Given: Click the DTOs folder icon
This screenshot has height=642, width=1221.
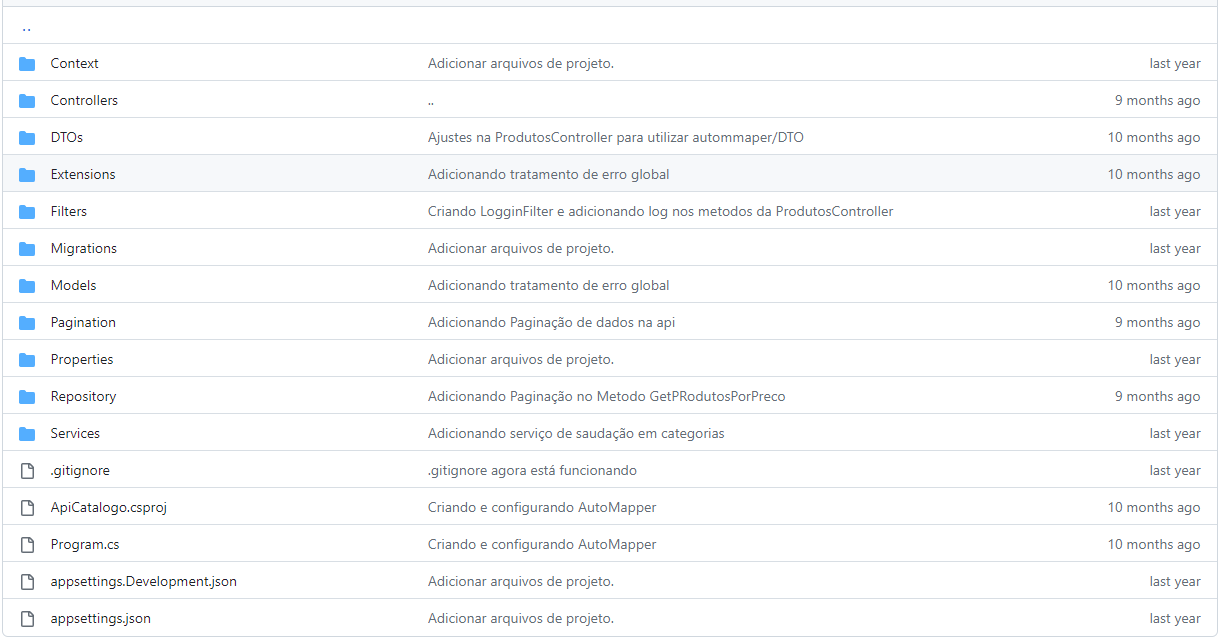Looking at the screenshot, I should (x=26, y=137).
